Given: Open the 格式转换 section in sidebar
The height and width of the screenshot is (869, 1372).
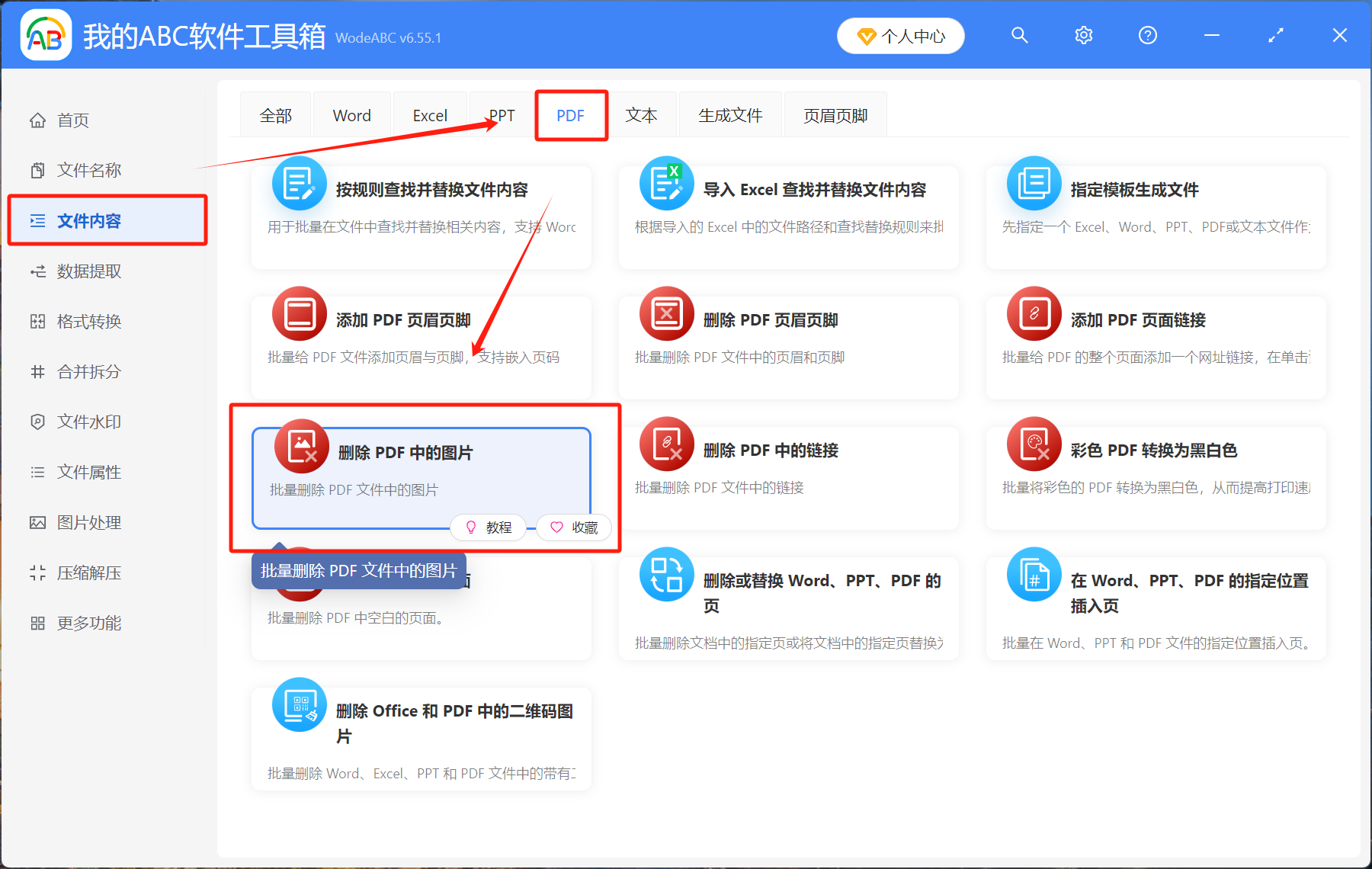Looking at the screenshot, I should (88, 321).
